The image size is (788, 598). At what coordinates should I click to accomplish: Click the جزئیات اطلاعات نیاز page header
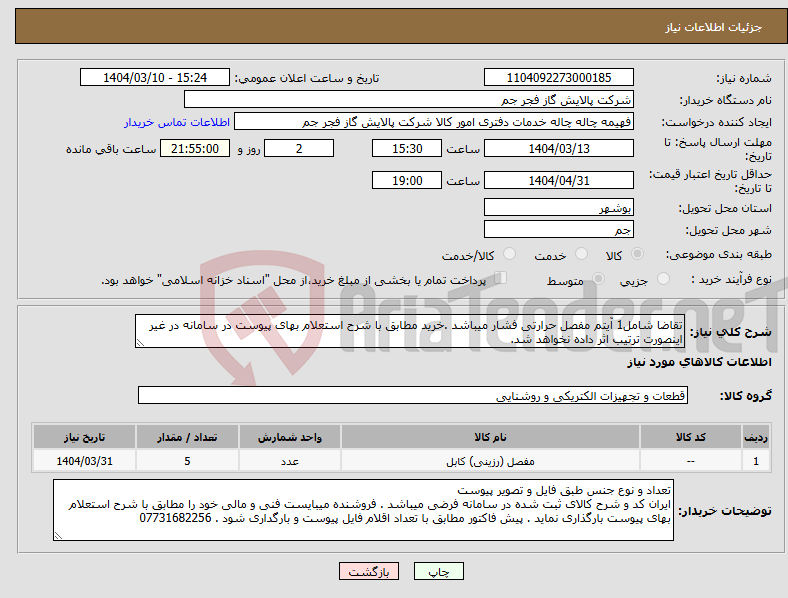point(713,27)
